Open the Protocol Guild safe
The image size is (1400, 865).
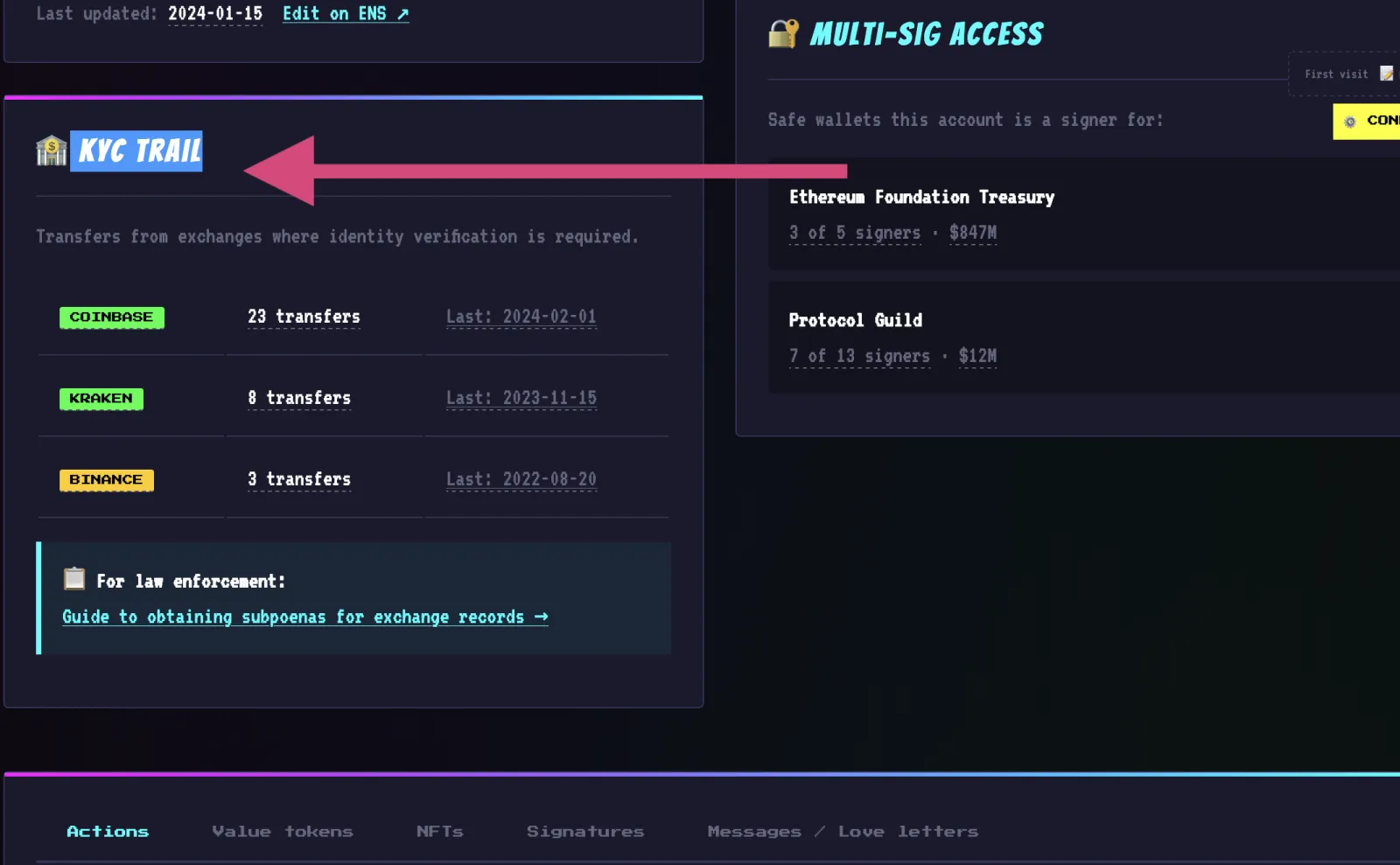click(x=855, y=321)
